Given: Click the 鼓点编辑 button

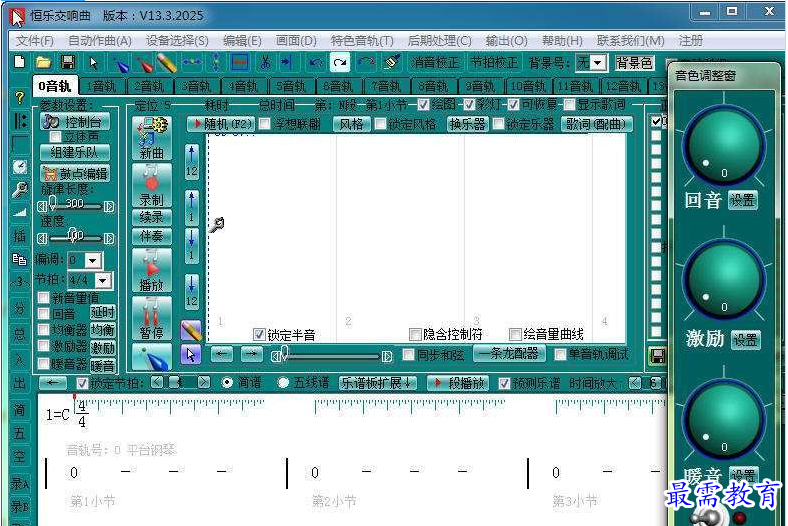Looking at the screenshot, I should [74, 174].
